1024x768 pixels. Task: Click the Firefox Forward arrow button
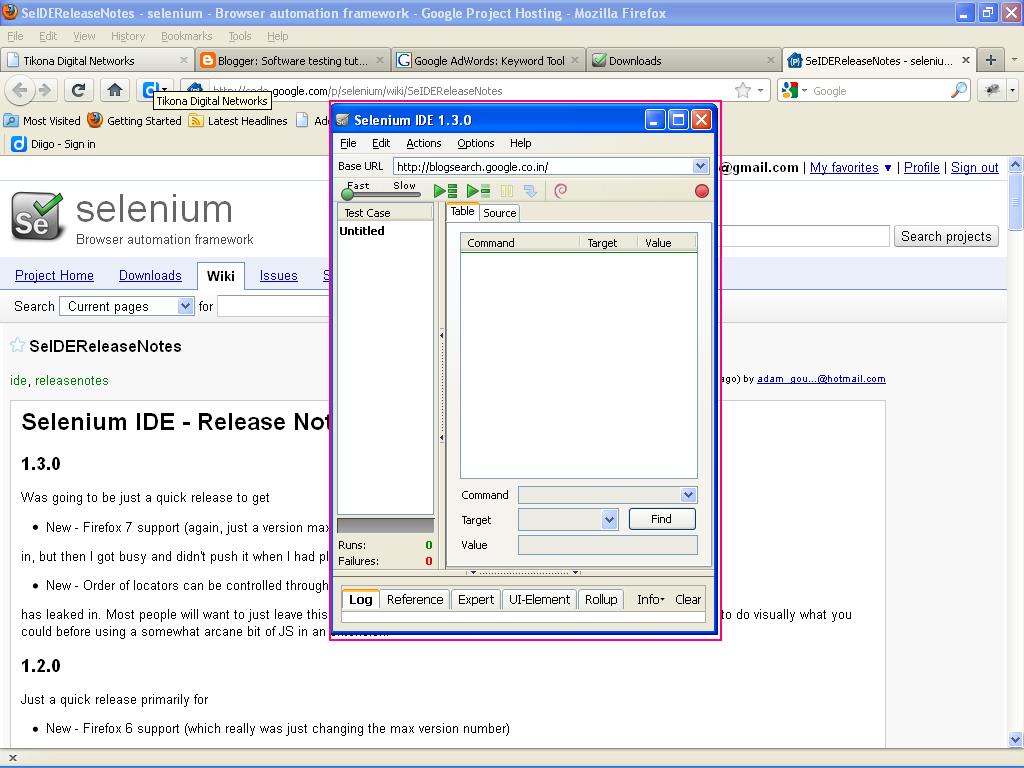pyautogui.click(x=44, y=90)
